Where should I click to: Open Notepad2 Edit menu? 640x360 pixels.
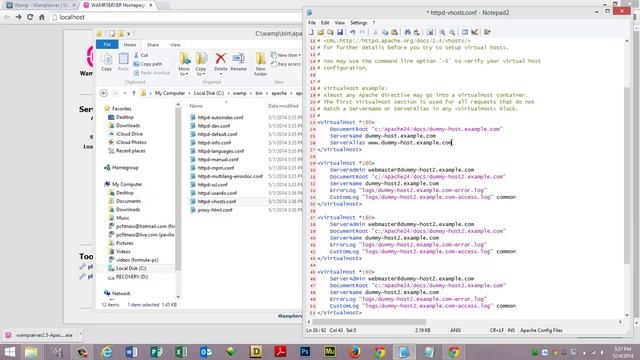[325, 23]
